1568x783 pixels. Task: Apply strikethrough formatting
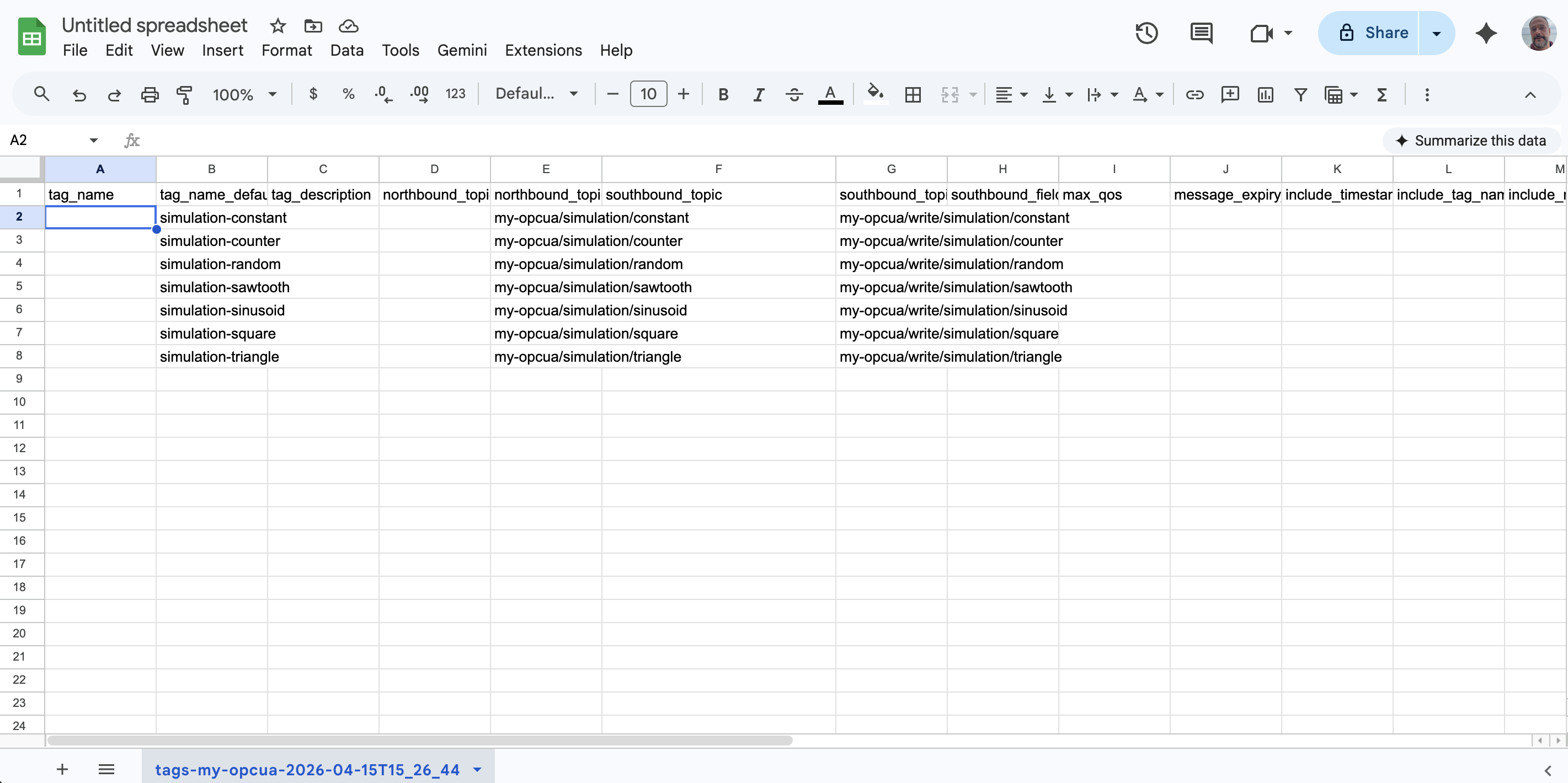[x=794, y=94]
